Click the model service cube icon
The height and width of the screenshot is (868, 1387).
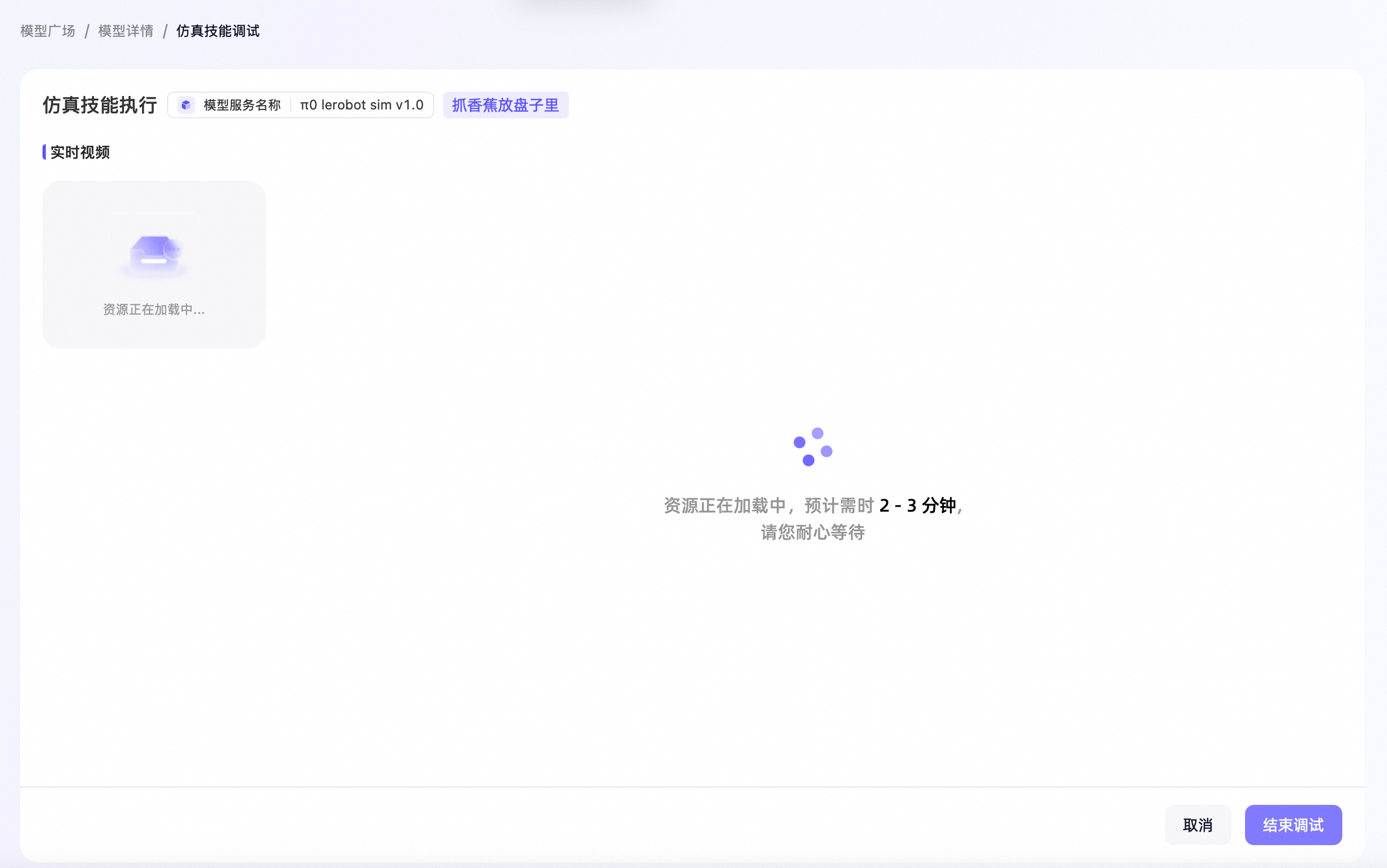[x=186, y=105]
